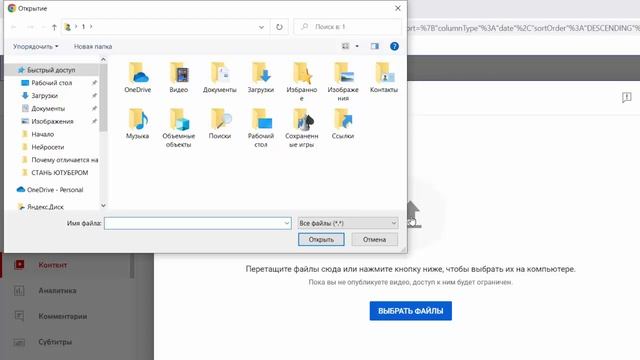Open the dialog help icon
The image size is (640, 360).
(394, 46)
